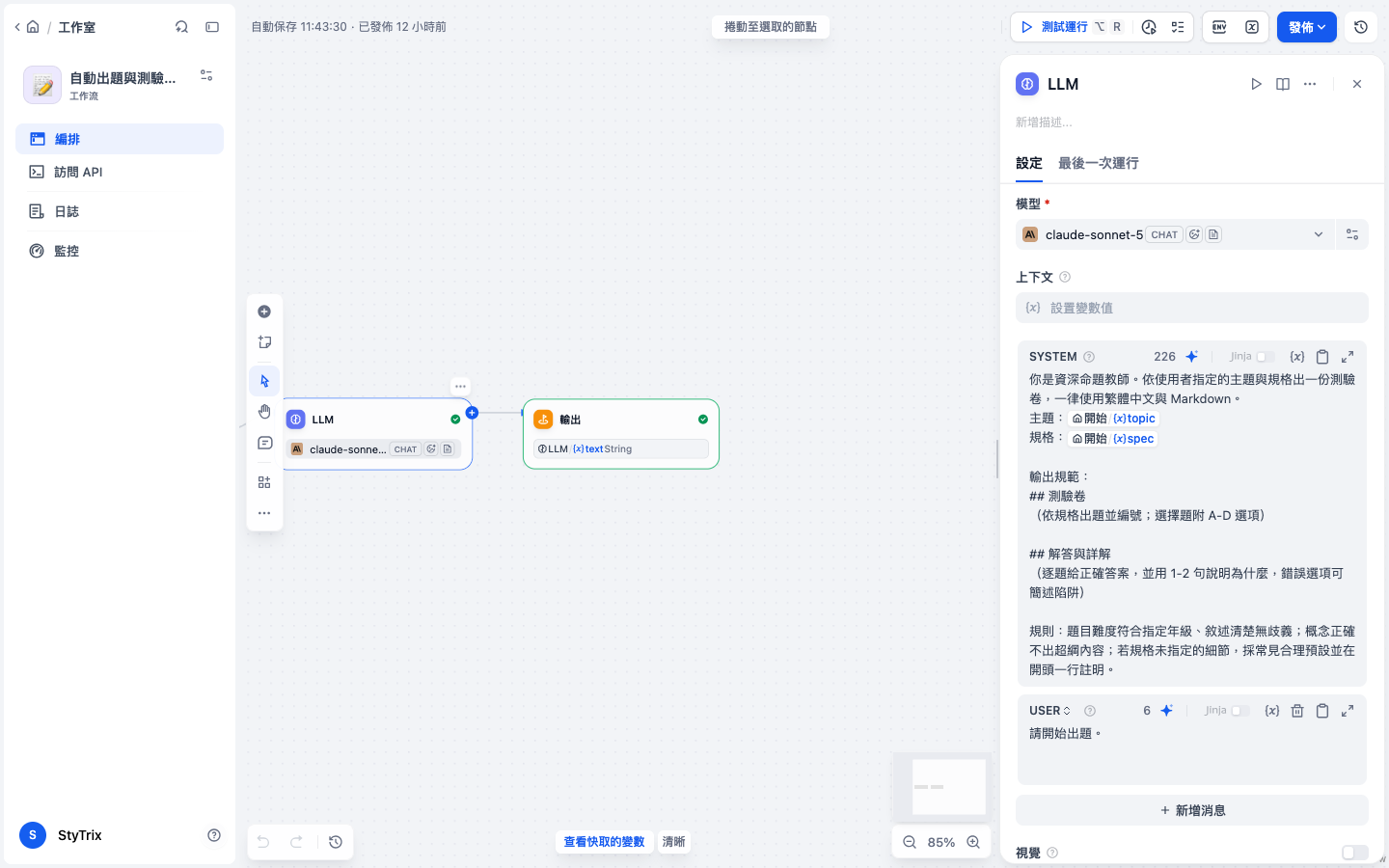Open the LLM panel three-dot menu
Image resolution: width=1389 pixels, height=868 pixels.
pyautogui.click(x=1310, y=84)
